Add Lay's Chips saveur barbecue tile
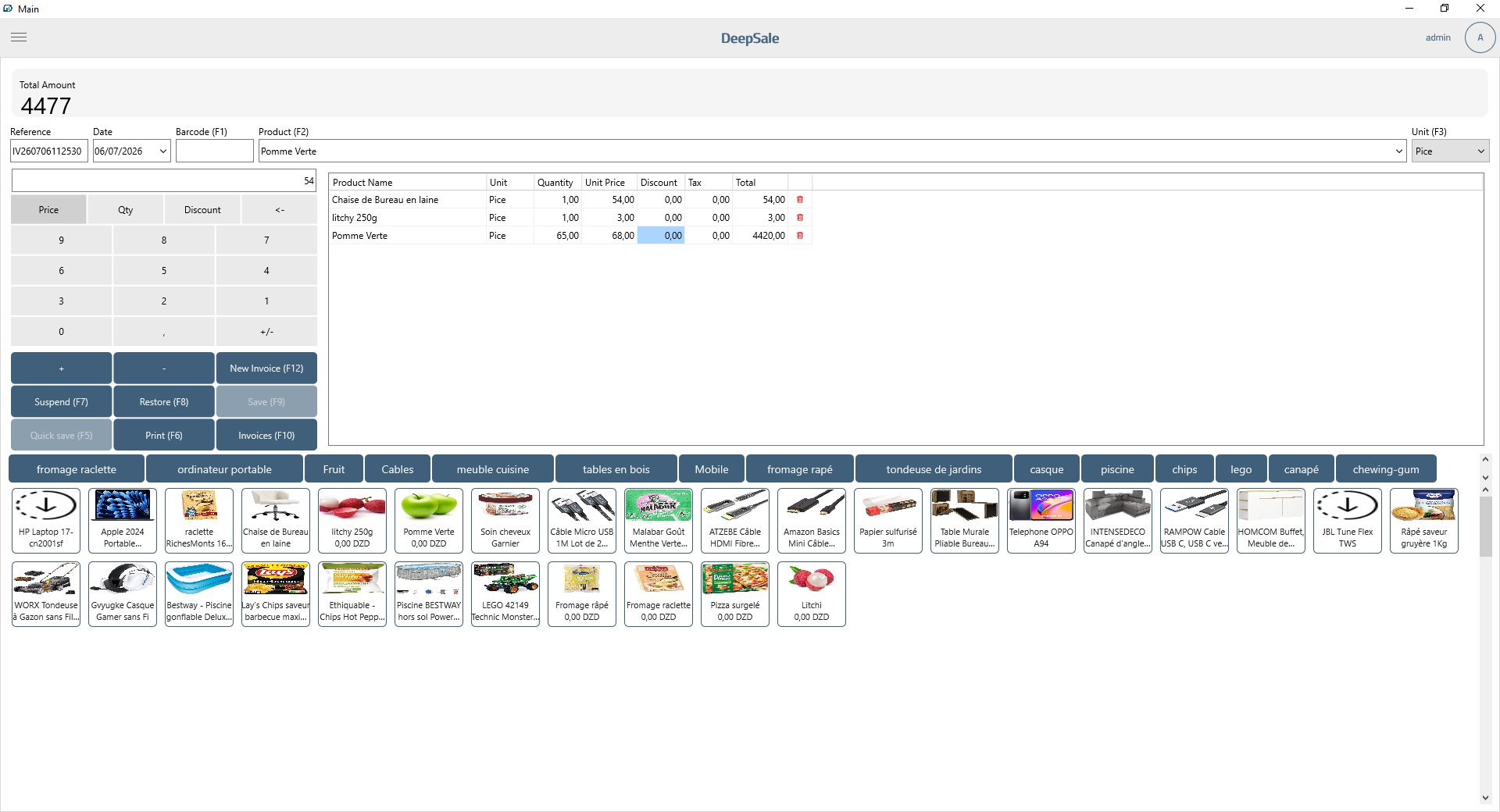 click(x=276, y=594)
